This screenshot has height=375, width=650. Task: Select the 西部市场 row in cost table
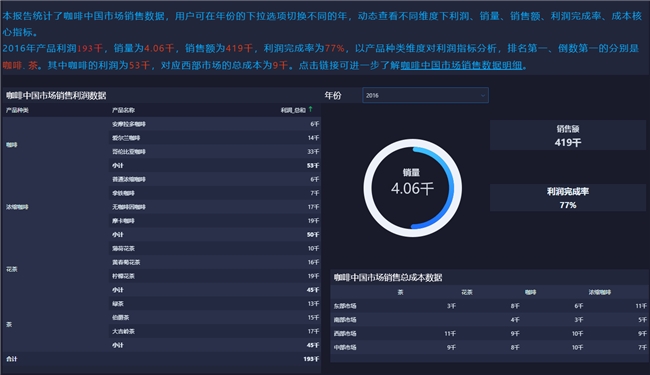(490, 333)
